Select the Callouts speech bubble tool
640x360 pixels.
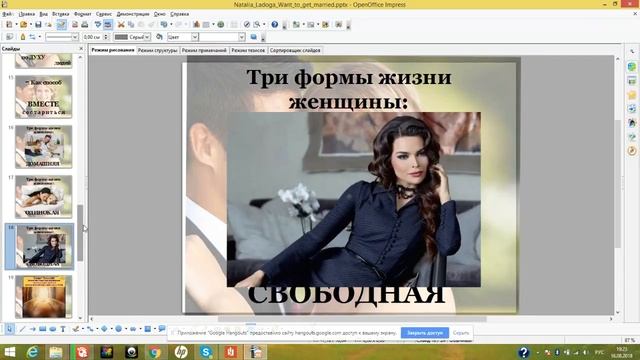pos(162,329)
